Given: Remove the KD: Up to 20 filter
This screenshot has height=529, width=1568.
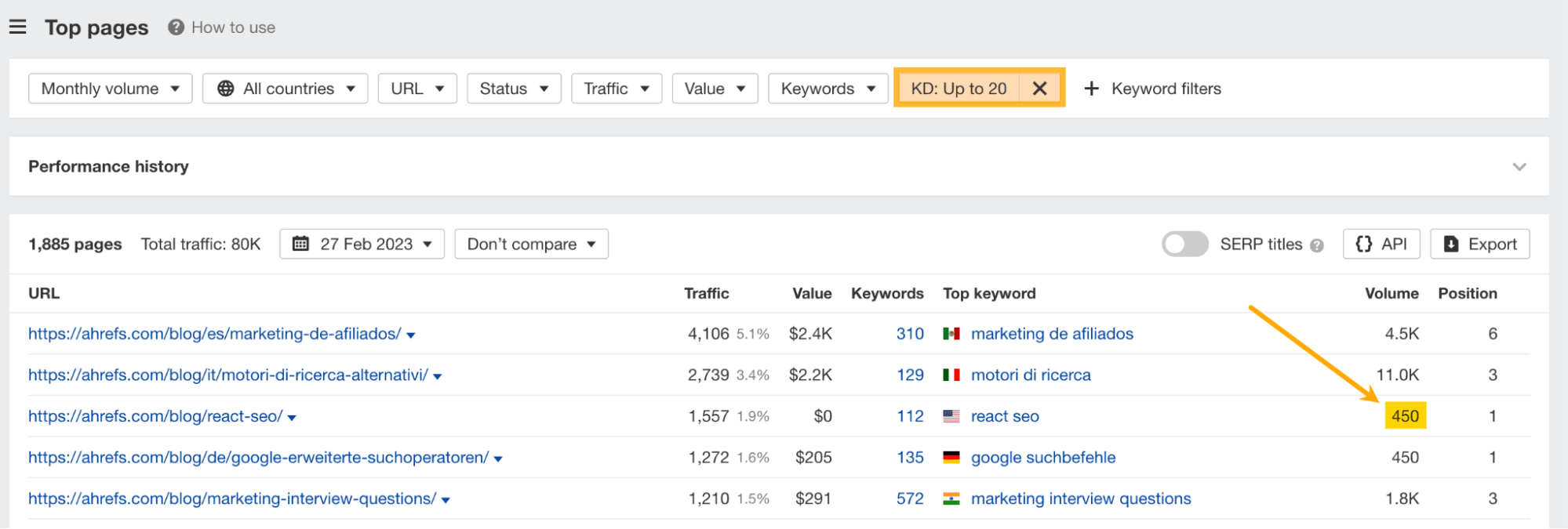Looking at the screenshot, I should click(1039, 89).
